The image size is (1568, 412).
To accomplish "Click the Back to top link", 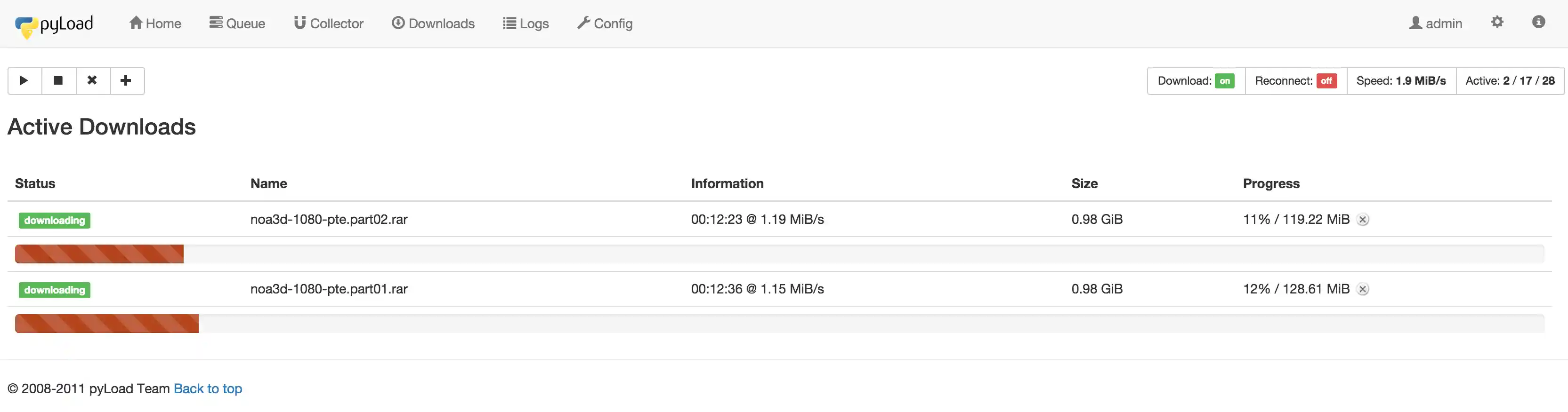I will click(x=208, y=389).
